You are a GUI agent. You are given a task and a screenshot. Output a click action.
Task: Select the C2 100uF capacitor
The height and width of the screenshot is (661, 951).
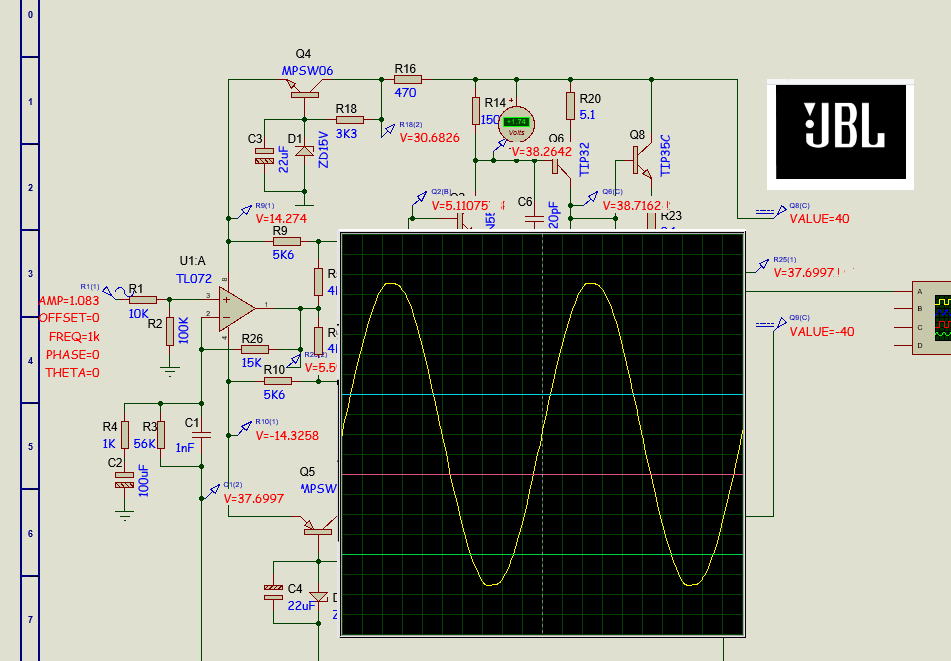124,480
